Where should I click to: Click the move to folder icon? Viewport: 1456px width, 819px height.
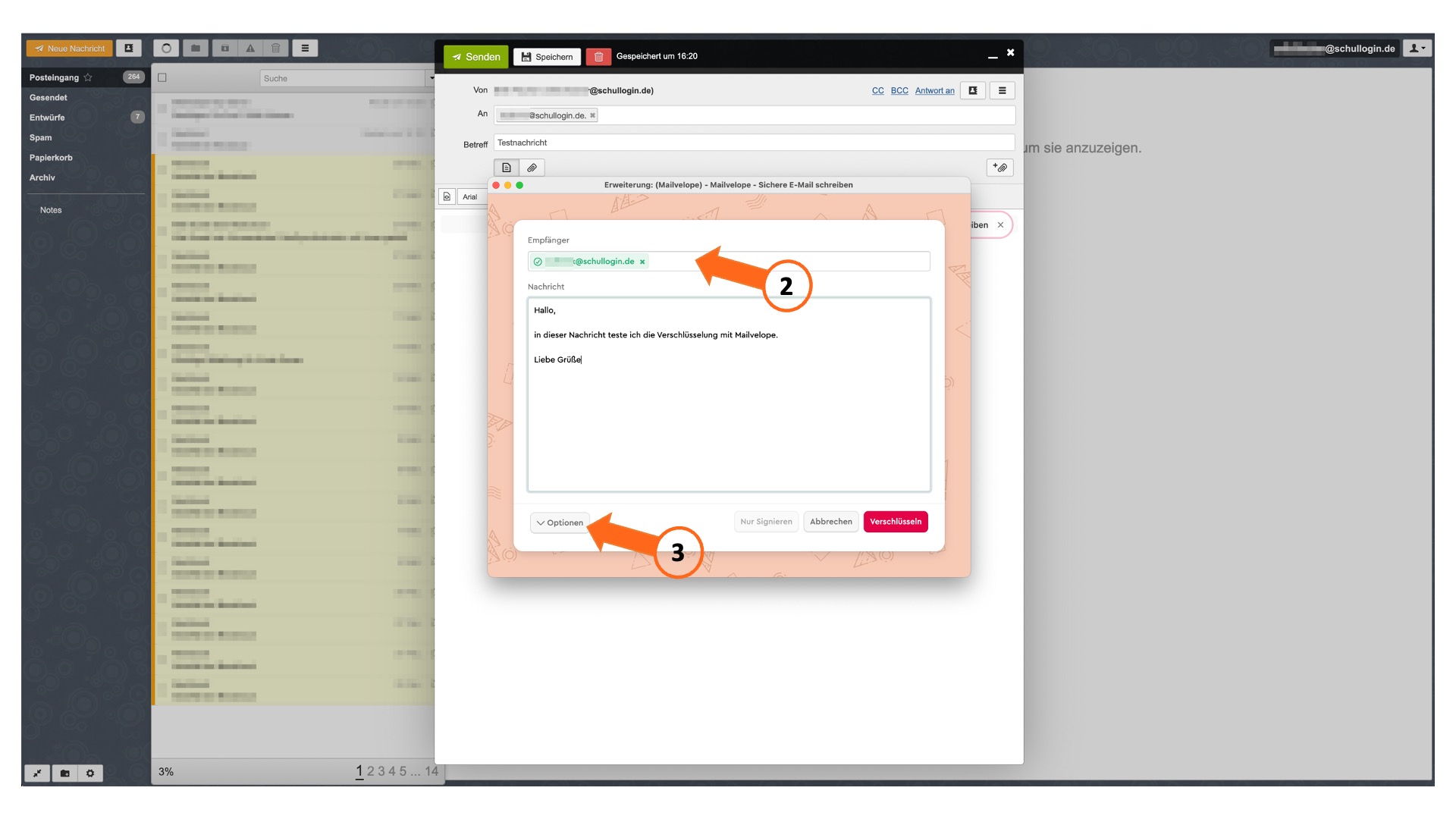196,49
